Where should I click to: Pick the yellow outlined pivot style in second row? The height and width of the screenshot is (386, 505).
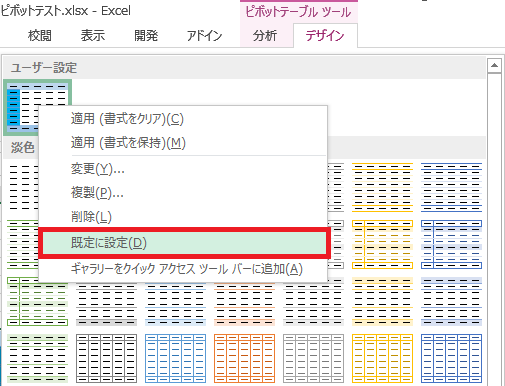tap(382, 244)
